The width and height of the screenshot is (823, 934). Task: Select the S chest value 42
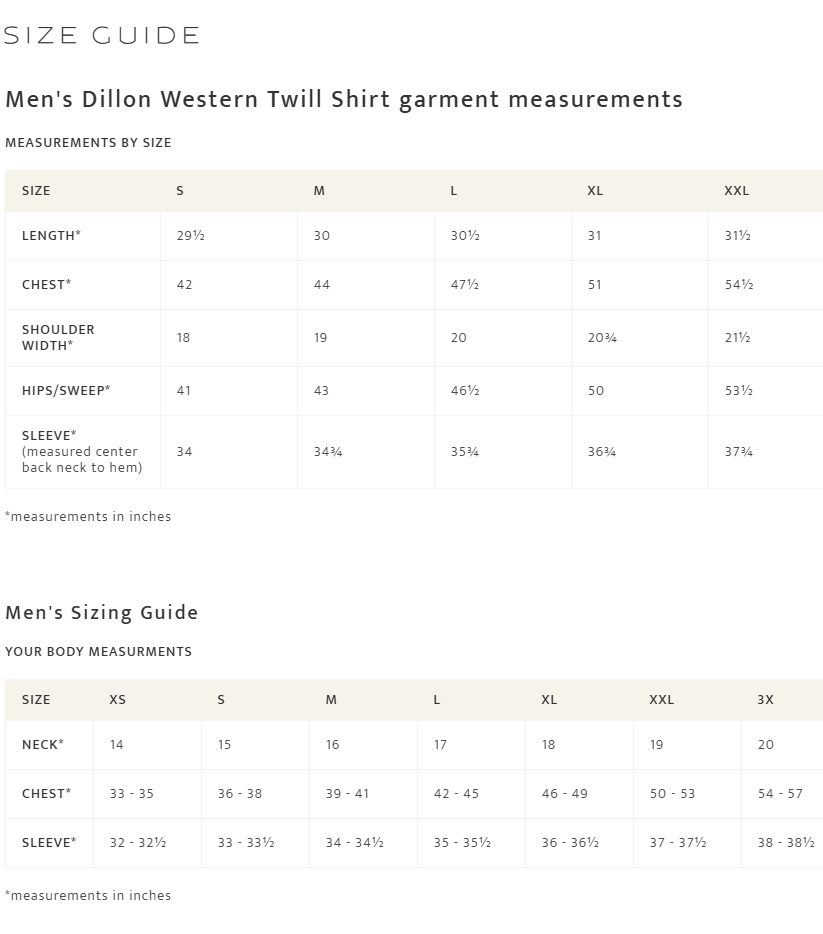[x=185, y=285]
